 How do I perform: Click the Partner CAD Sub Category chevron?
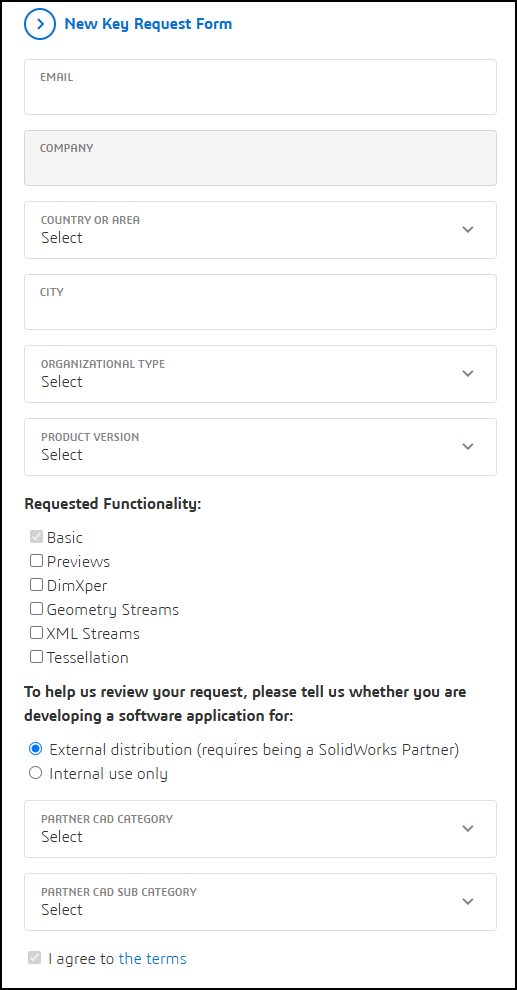(x=468, y=902)
